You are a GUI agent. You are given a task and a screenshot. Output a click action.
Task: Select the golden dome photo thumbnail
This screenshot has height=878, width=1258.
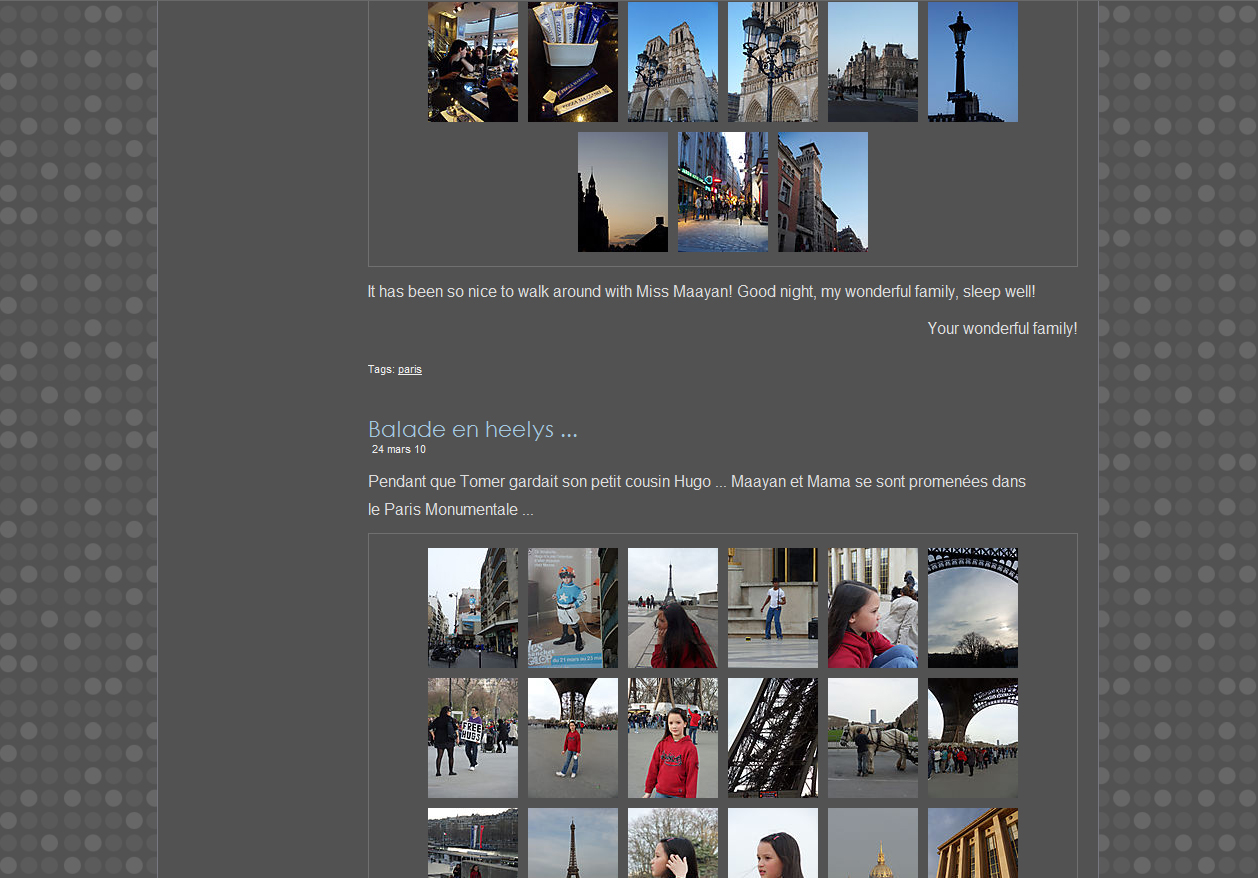(x=872, y=843)
